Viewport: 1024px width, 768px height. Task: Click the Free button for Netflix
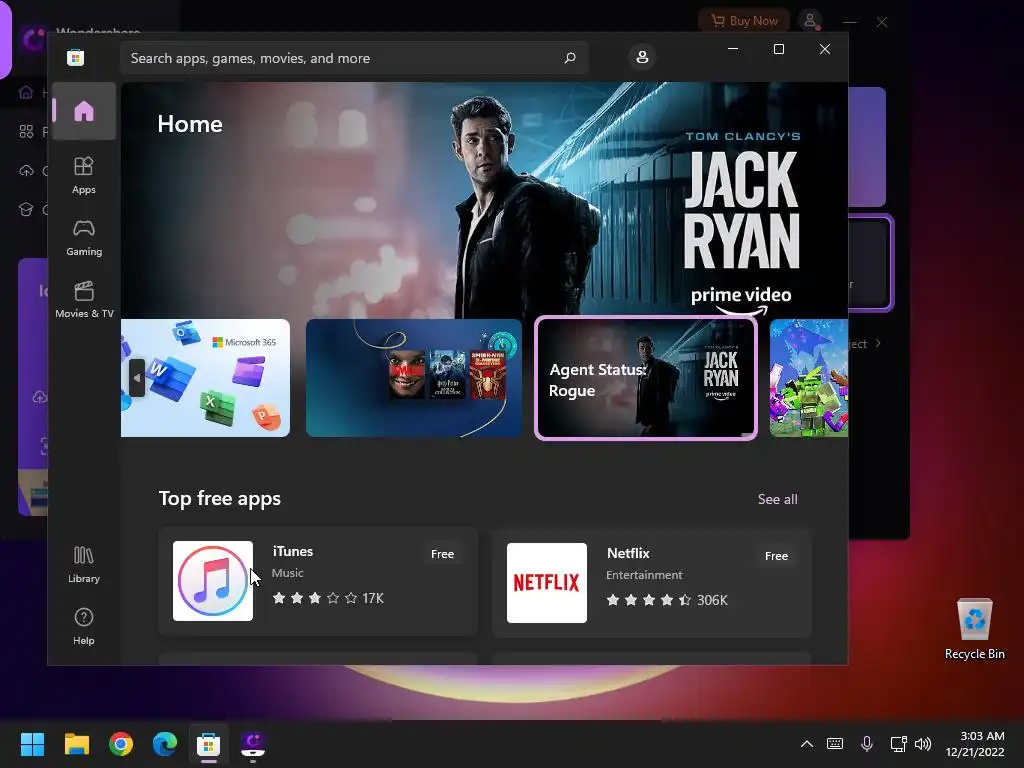pos(776,556)
